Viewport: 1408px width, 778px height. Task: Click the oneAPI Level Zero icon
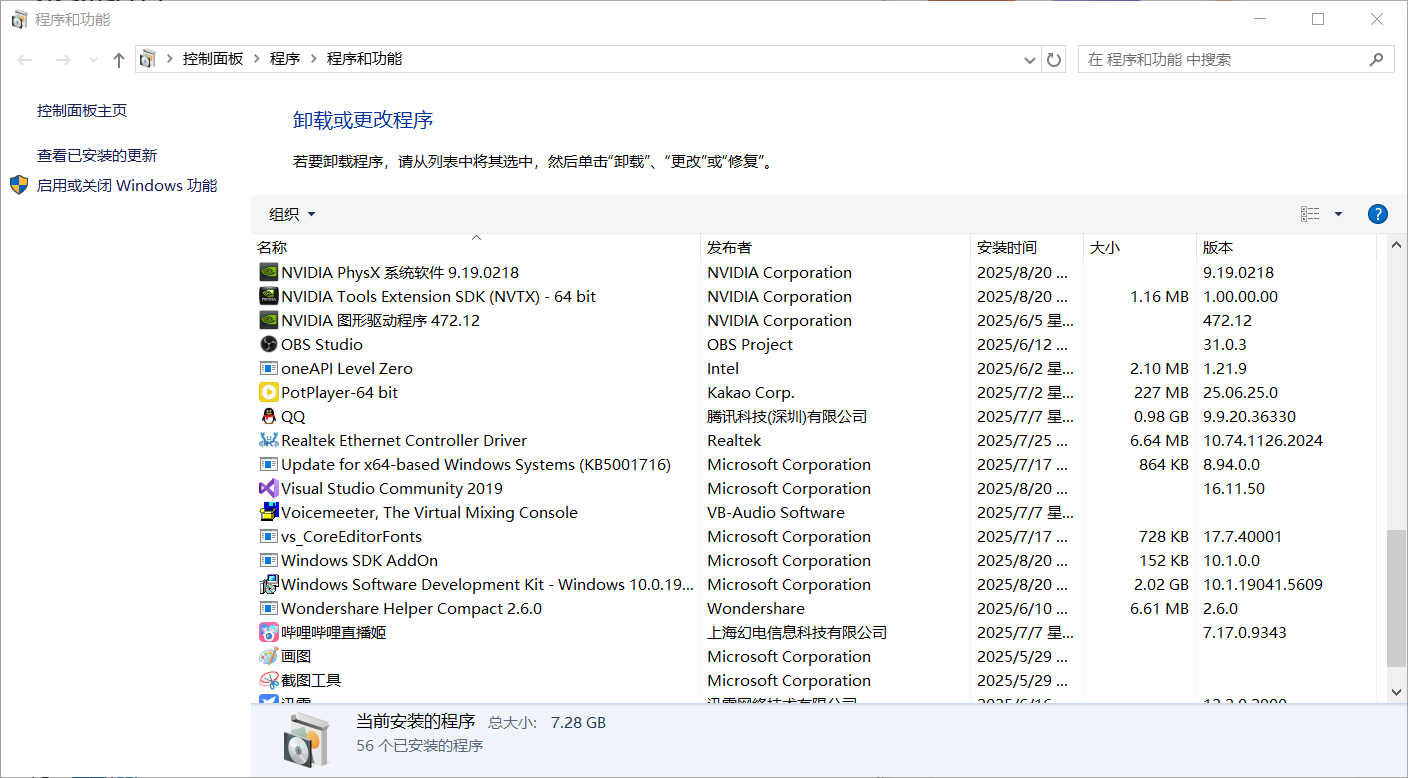pyautogui.click(x=268, y=368)
